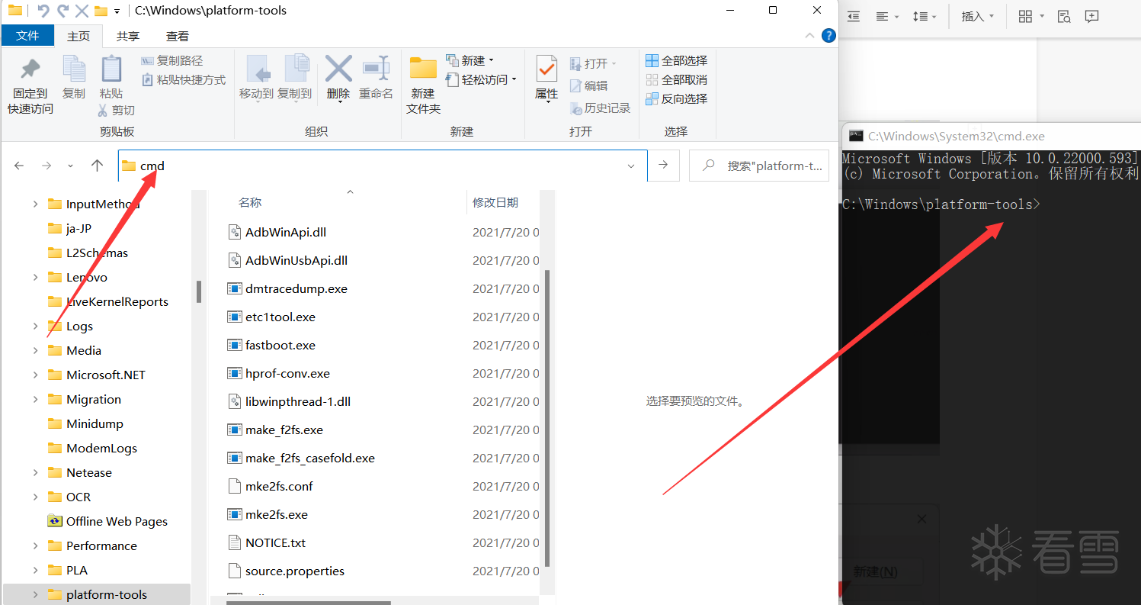Click comment icon in background editor toolbar

click(x=1091, y=16)
